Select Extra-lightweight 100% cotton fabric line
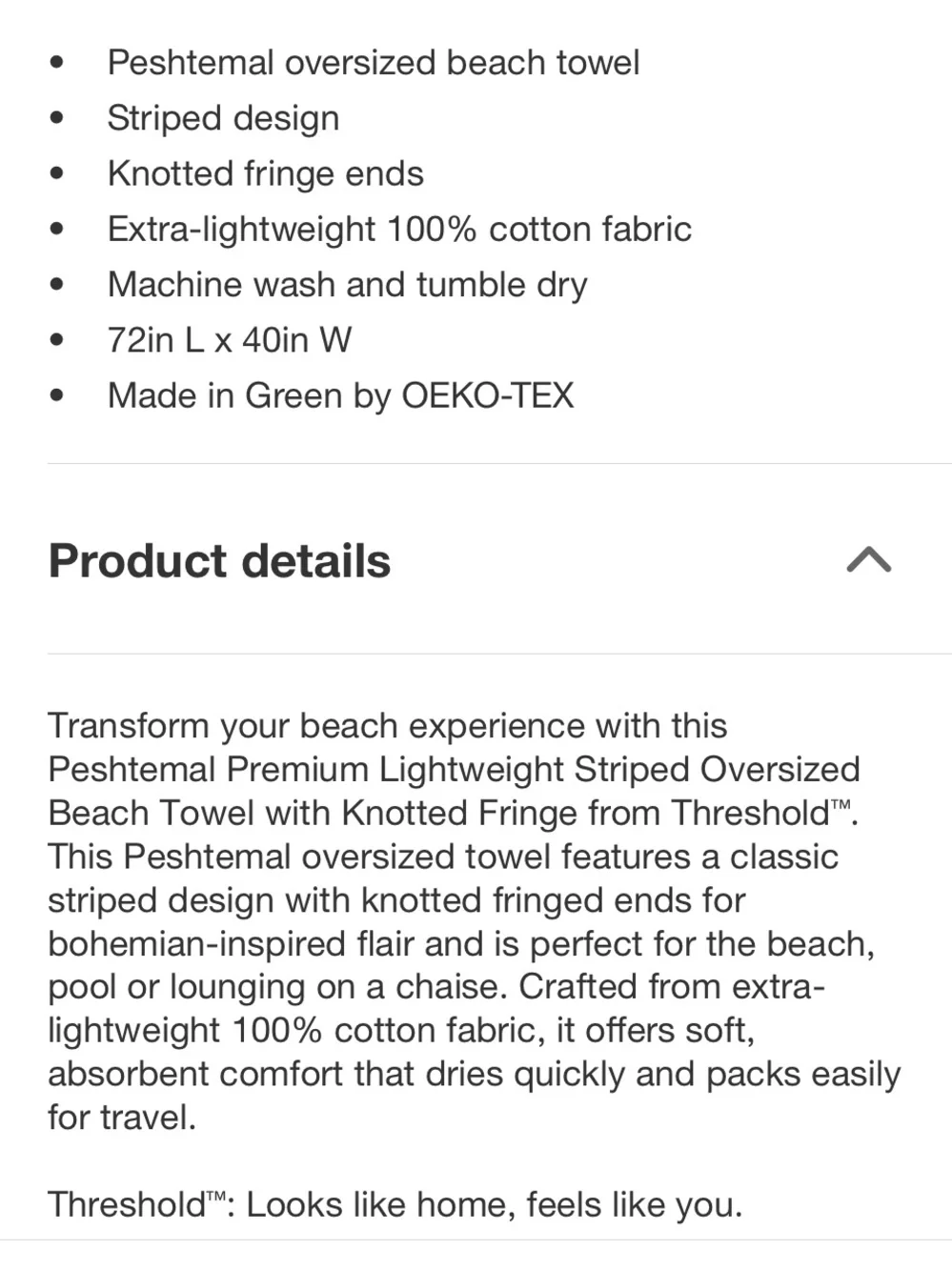 tap(399, 229)
